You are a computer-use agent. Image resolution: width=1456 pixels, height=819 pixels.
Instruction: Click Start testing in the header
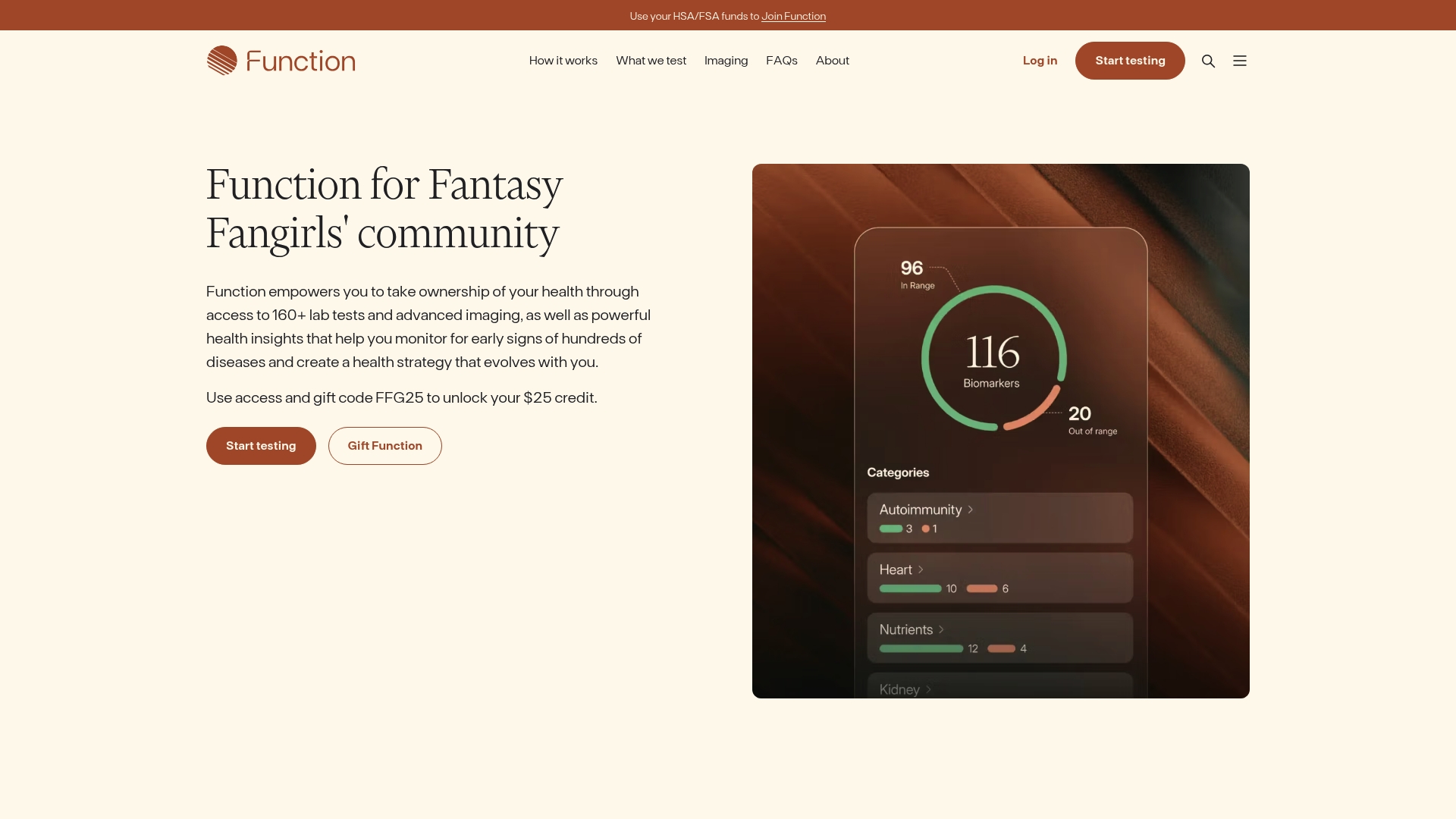click(x=1130, y=61)
